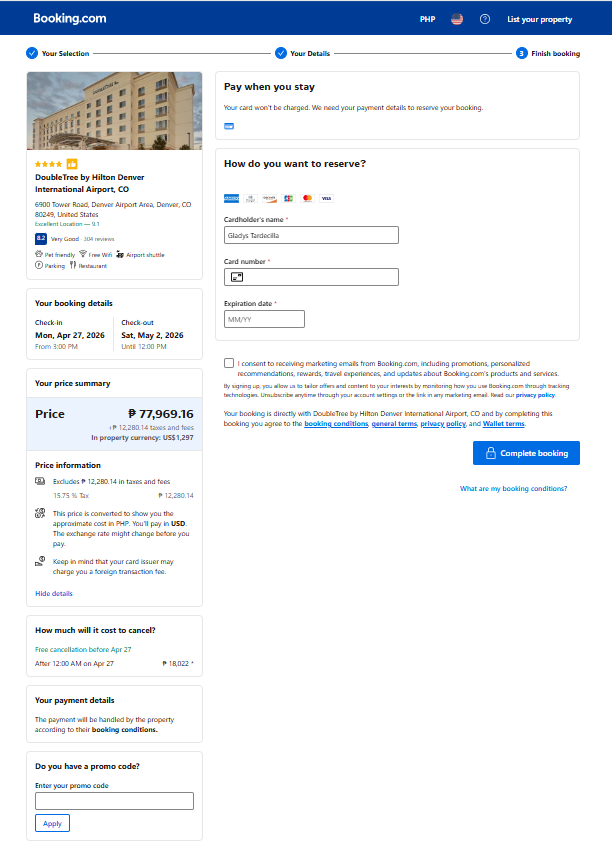Click the Booking.com logo

(70, 18)
